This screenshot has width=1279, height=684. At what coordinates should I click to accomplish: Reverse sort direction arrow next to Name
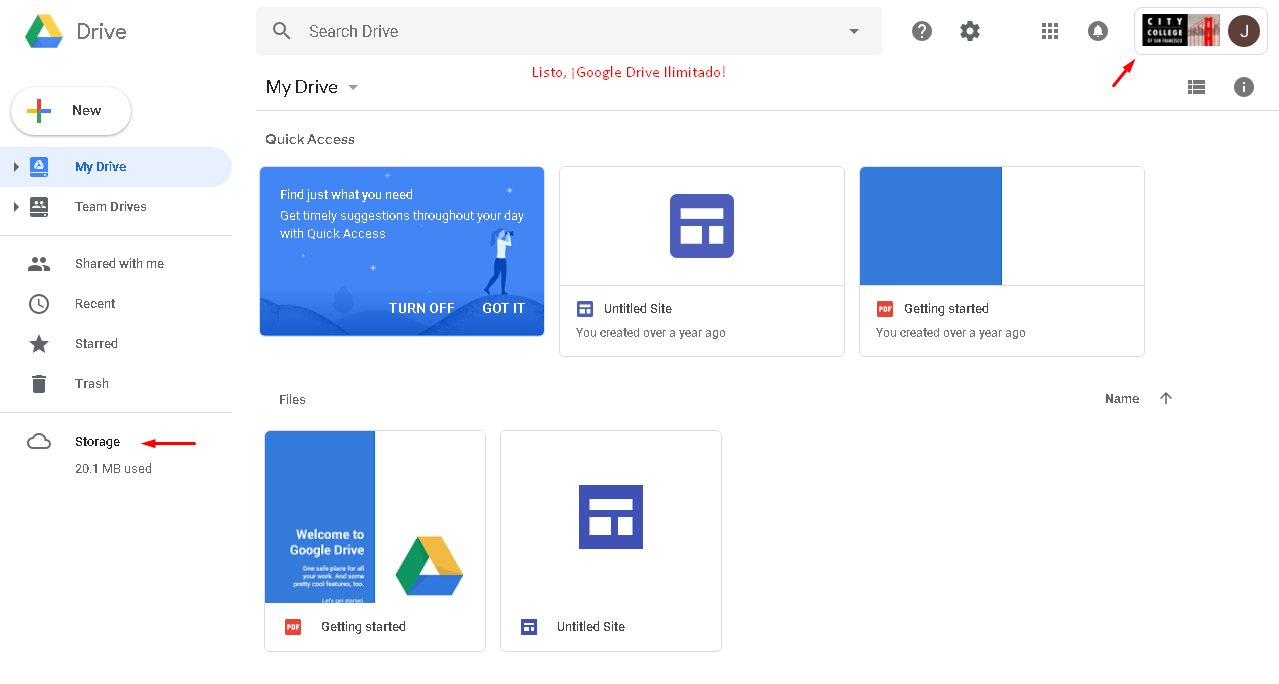pyautogui.click(x=1165, y=398)
